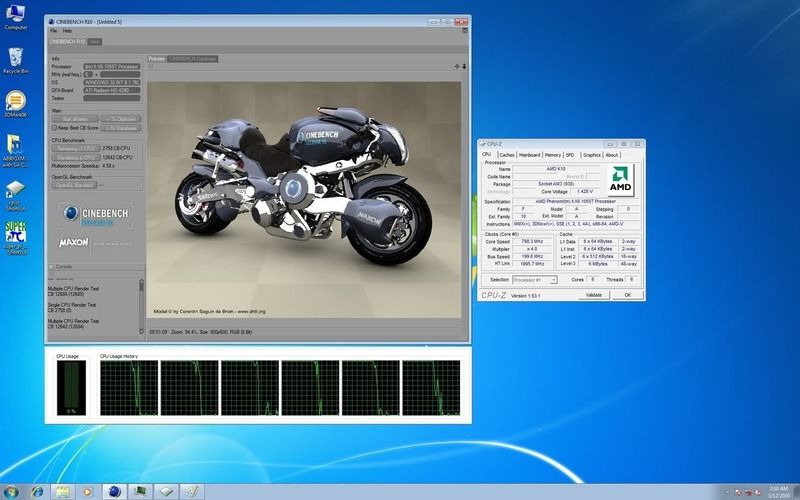This screenshot has height=500, width=800.
Task: Switch to Cinebench via its taskbar icon
Action: (x=115, y=492)
